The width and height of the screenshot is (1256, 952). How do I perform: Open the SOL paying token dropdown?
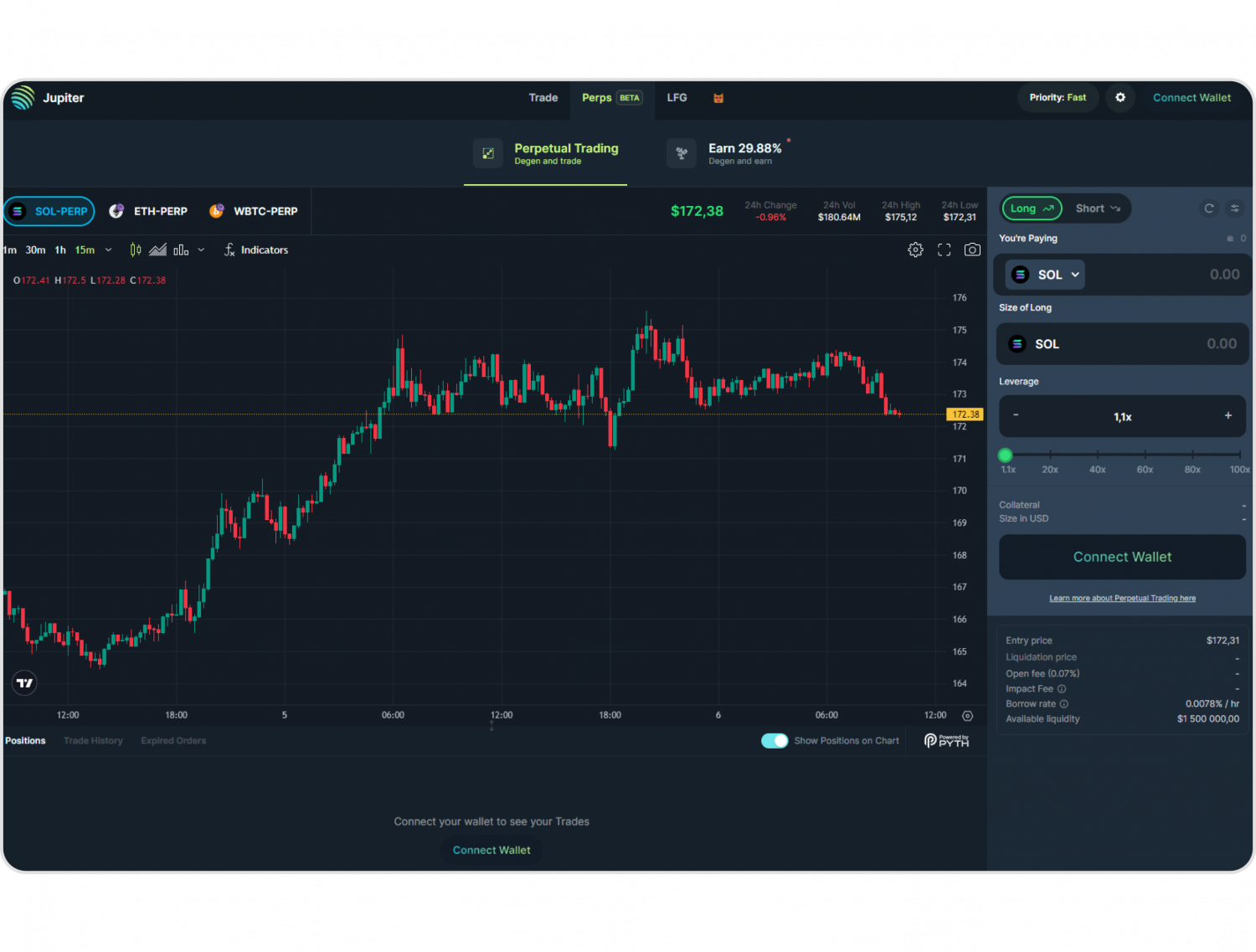coord(1045,275)
